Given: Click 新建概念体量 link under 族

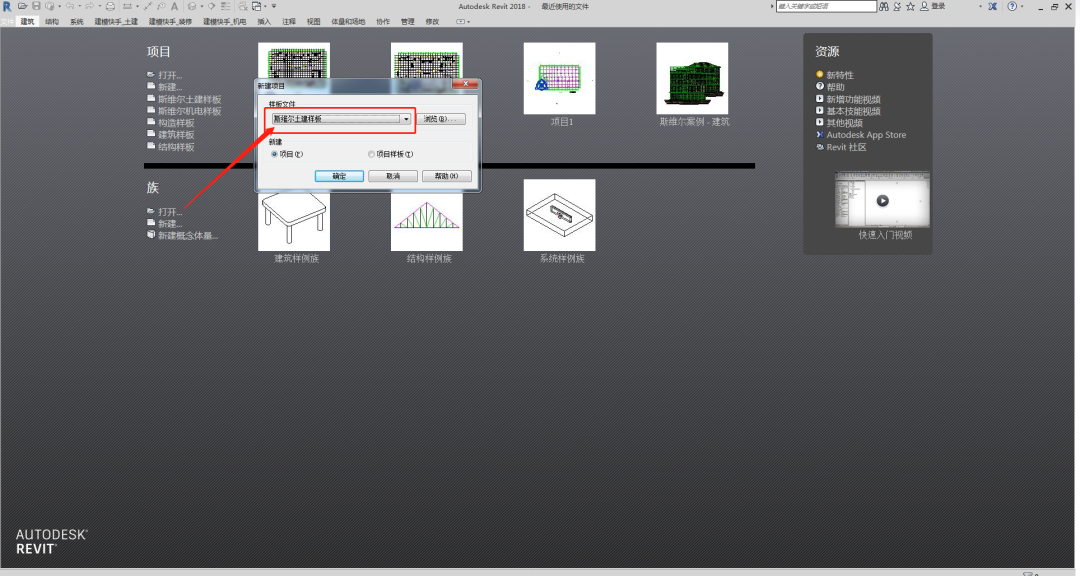Looking at the screenshot, I should click(187, 236).
